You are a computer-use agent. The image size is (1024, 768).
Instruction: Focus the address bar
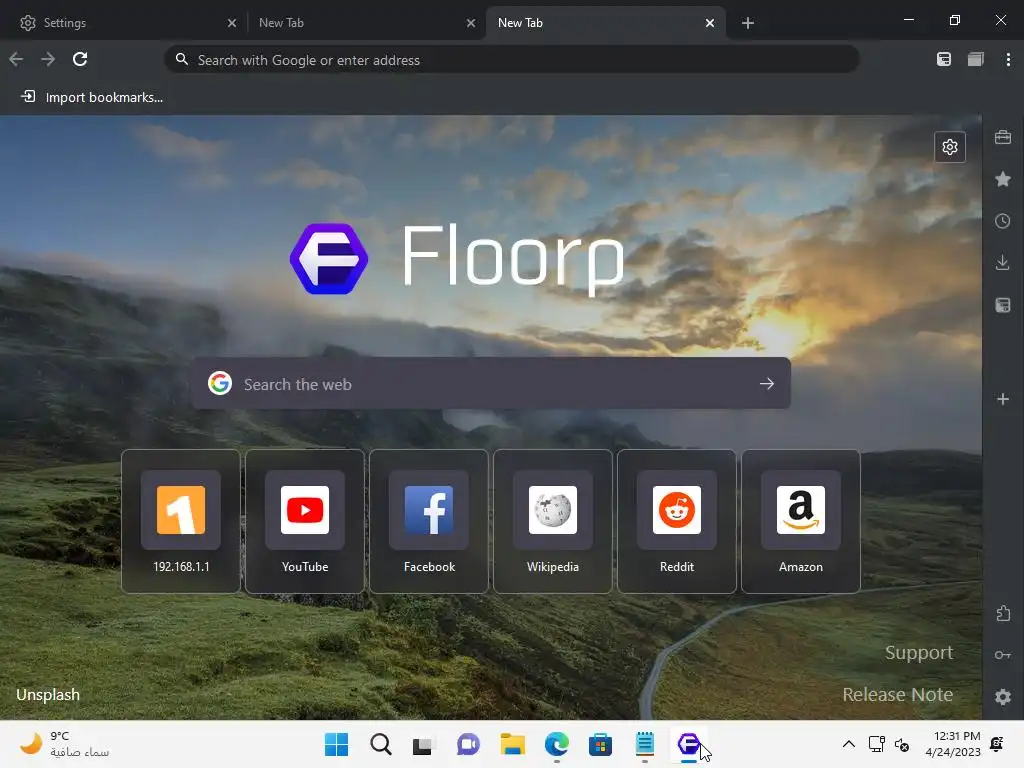[x=512, y=59]
